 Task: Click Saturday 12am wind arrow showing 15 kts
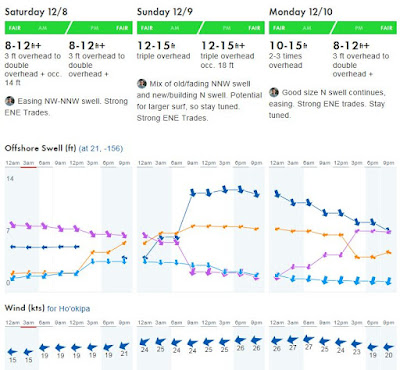(x=12, y=352)
